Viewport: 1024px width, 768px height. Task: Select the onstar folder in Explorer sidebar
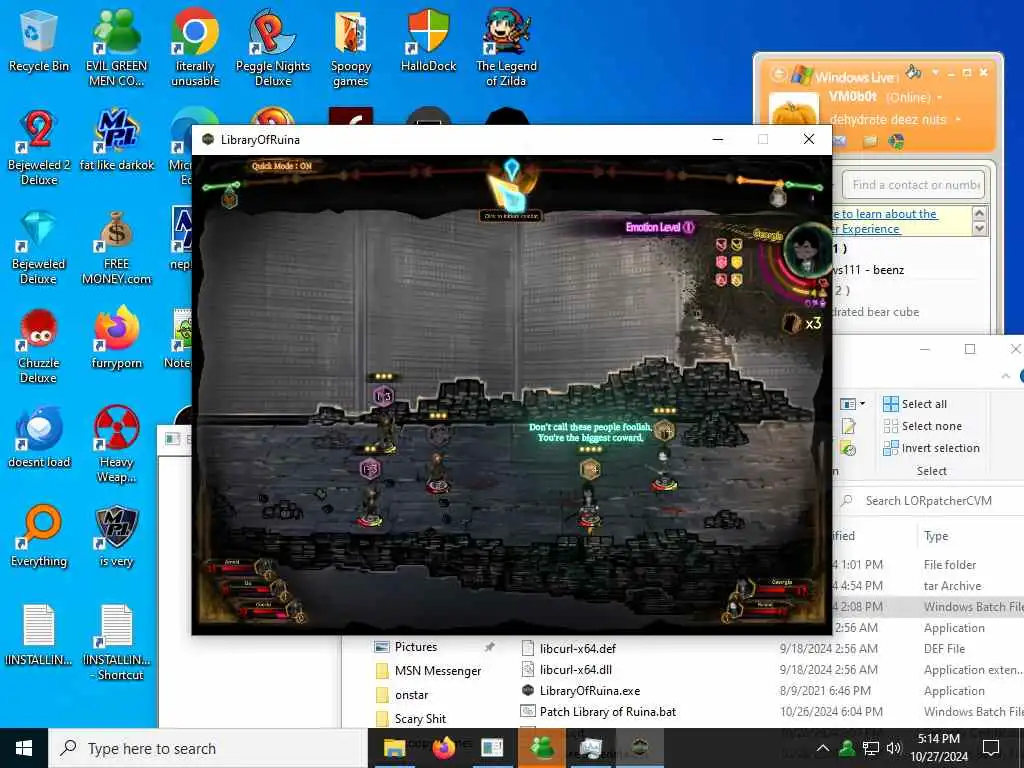point(402,695)
